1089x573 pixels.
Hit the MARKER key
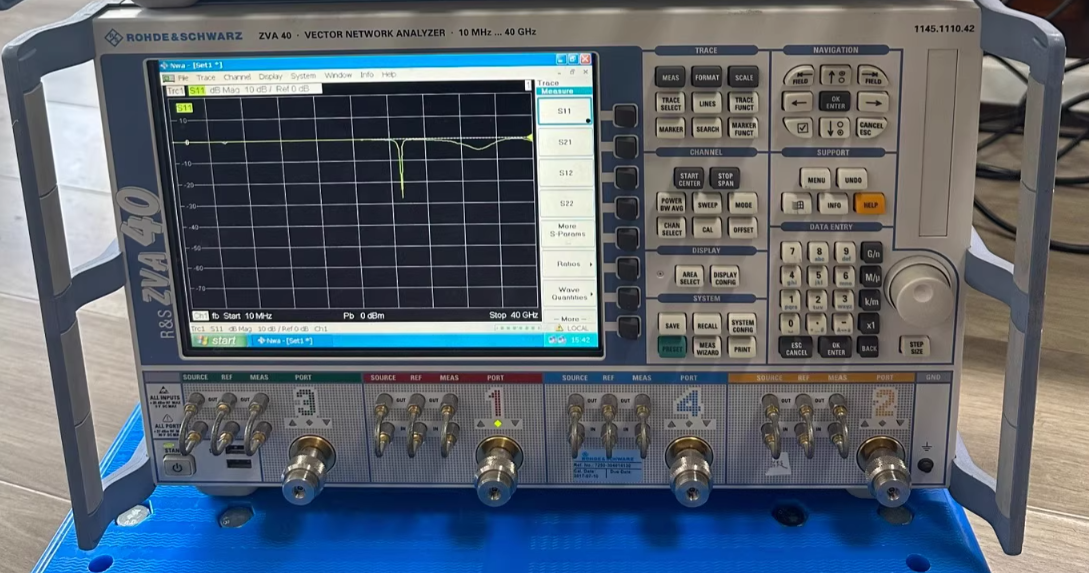pyautogui.click(x=670, y=128)
